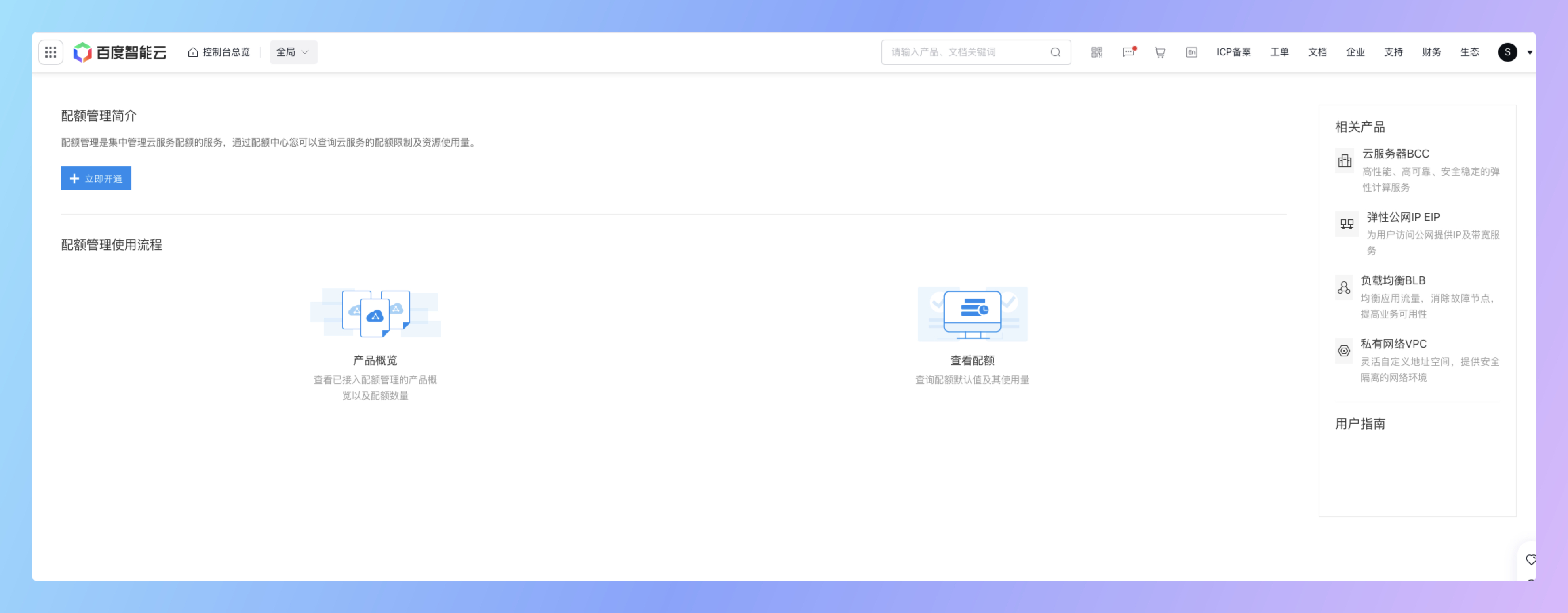Click the heart feedback icon

(1531, 560)
